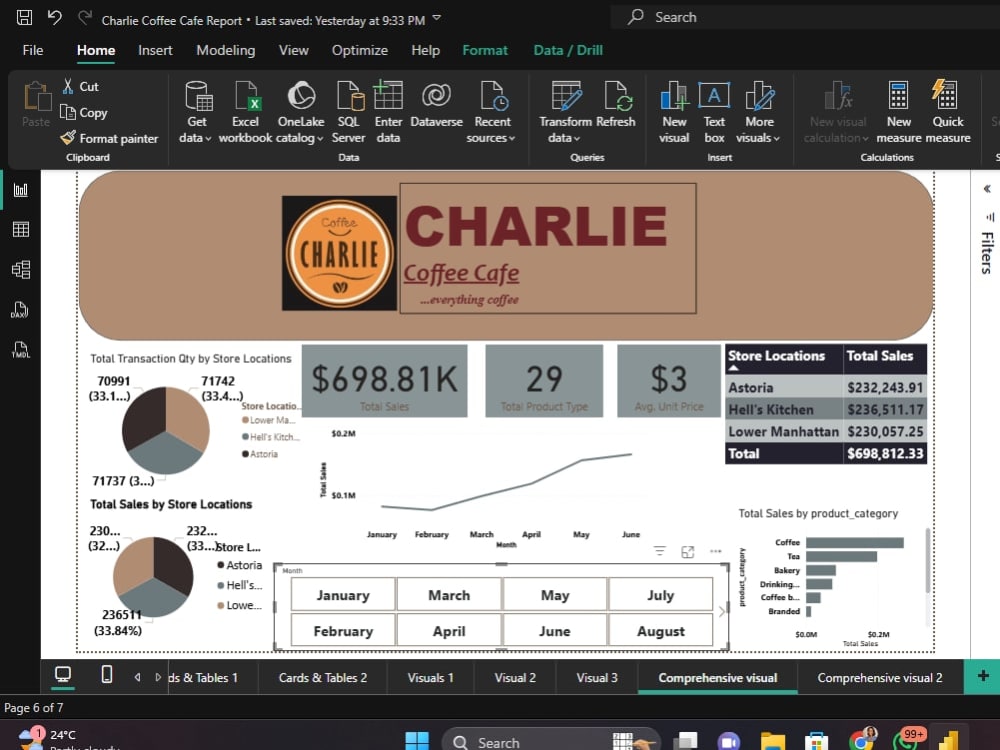
Task: Create a New measure
Action: (x=899, y=112)
